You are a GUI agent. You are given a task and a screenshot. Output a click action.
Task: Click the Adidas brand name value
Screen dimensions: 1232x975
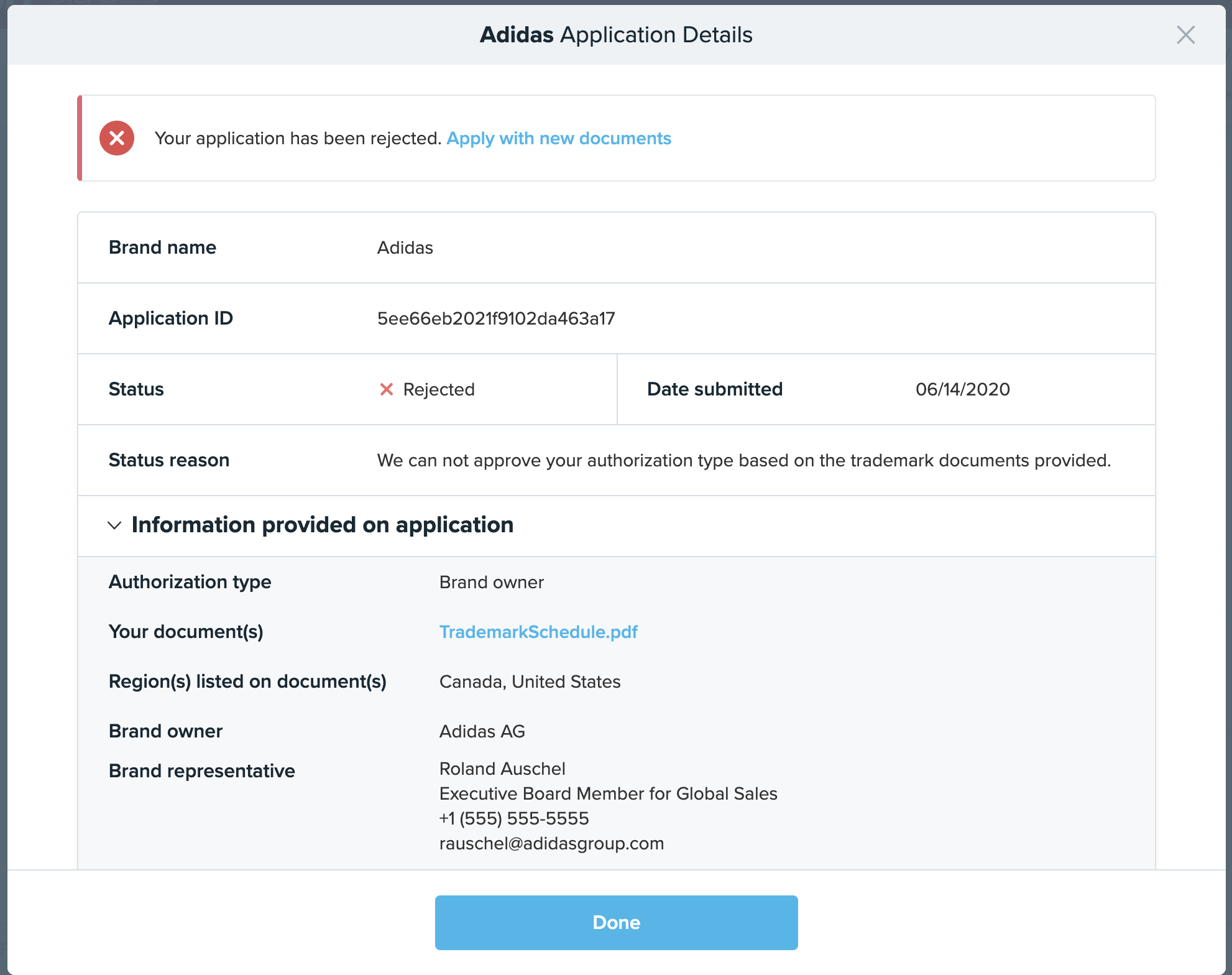405,247
